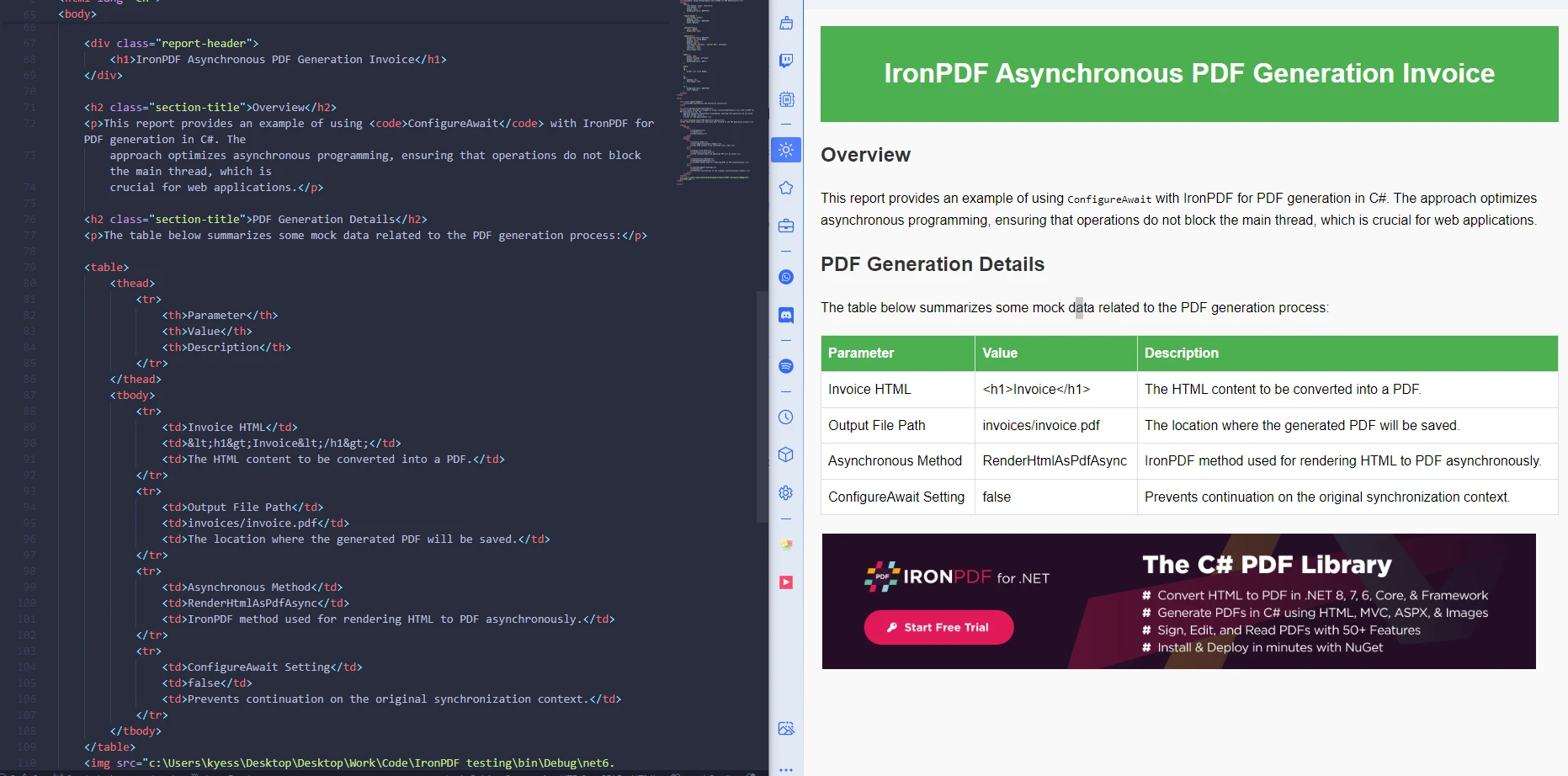Click the 'false' value cell

tap(1056, 497)
